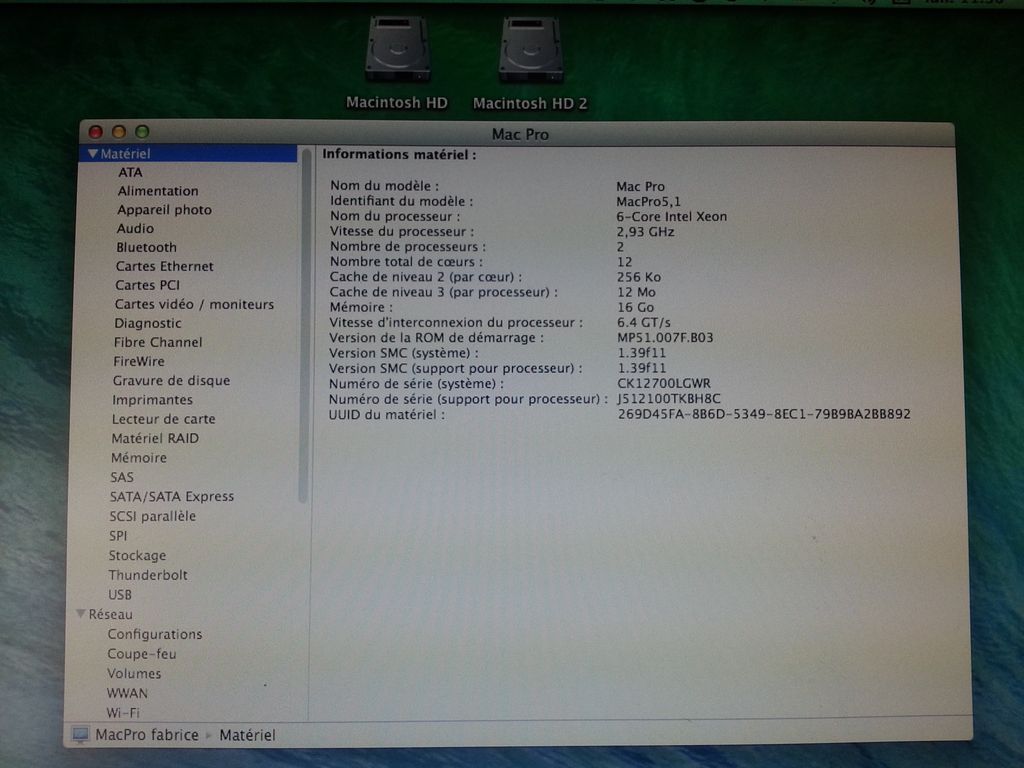The width and height of the screenshot is (1024, 768).
Task: Select Wi-Fi under Réseau
Action: (x=123, y=712)
